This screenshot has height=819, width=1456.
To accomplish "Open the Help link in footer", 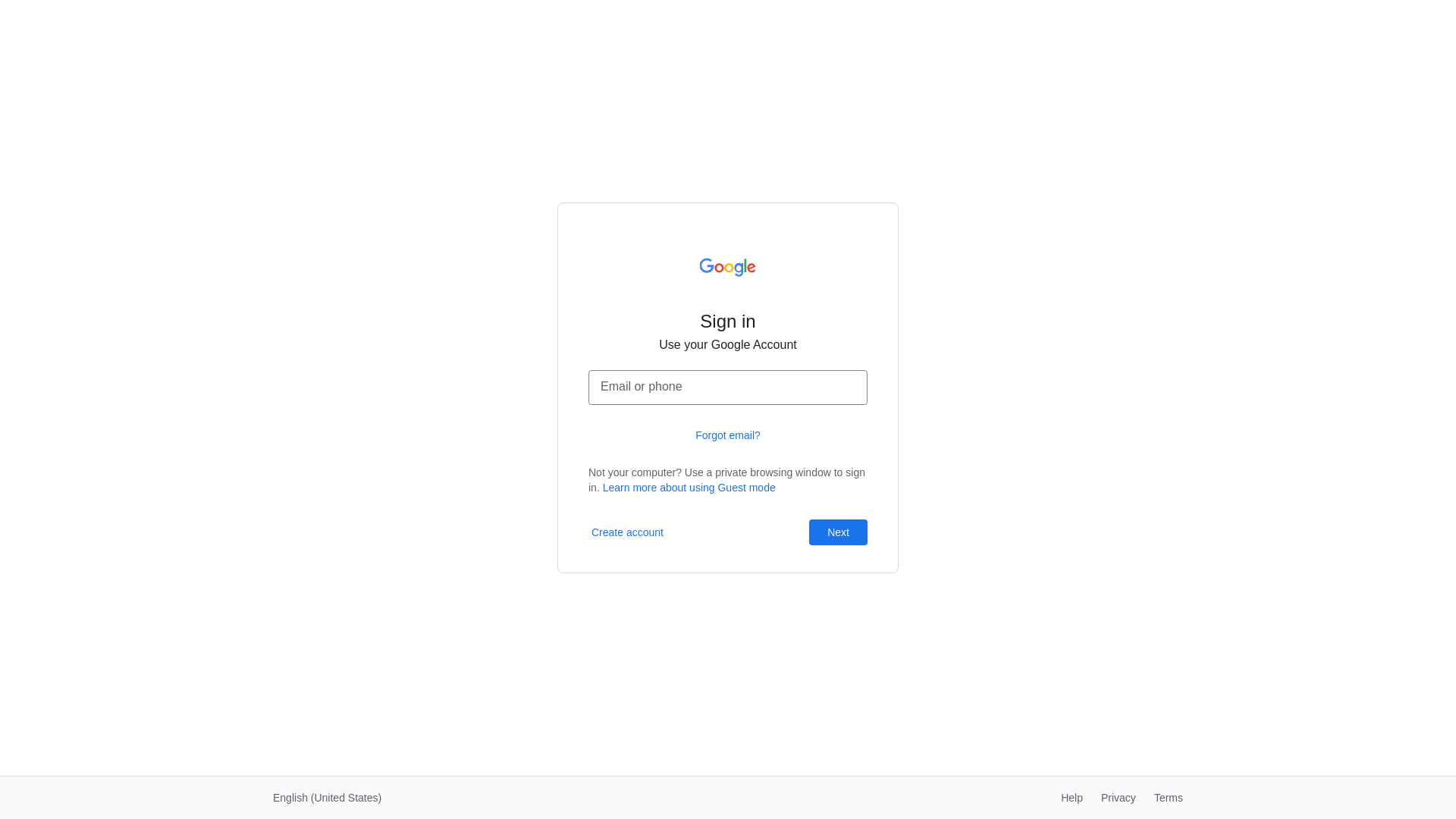I will (1072, 798).
